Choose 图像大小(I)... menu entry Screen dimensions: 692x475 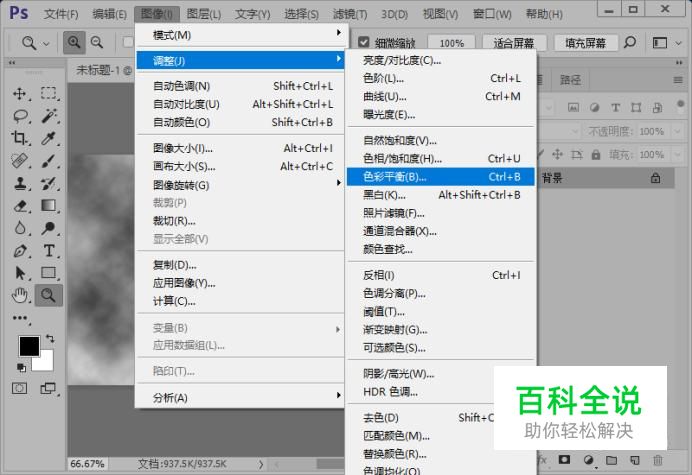click(241, 148)
